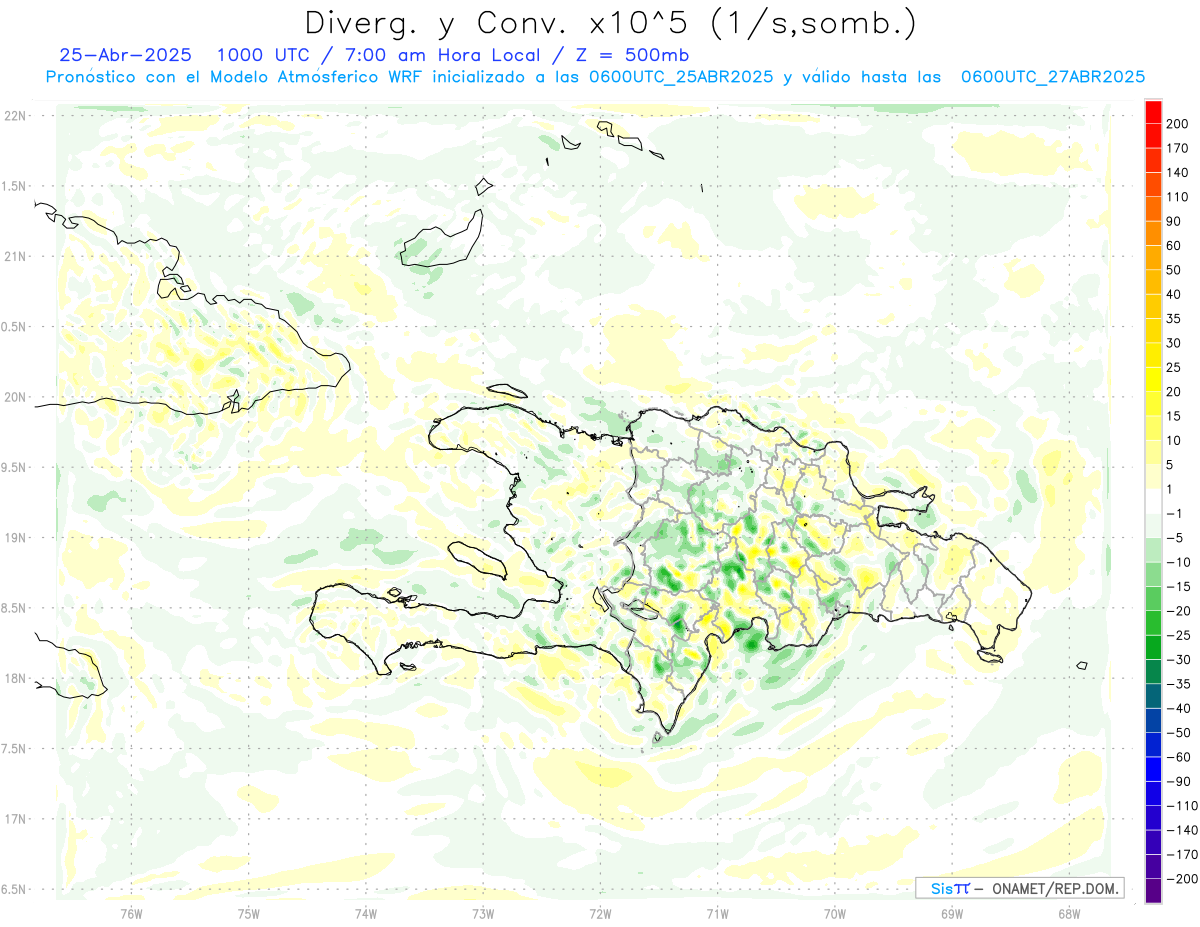Select the '73W' longitude label
Viewport: 1200px width, 927px height.
pyautogui.click(x=483, y=913)
